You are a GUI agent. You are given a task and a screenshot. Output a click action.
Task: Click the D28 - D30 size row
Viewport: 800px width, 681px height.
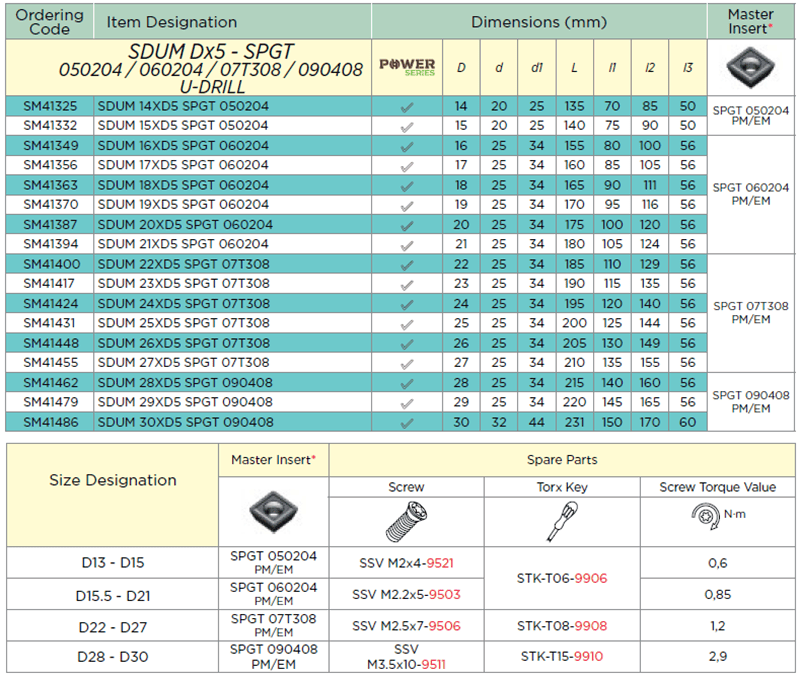(x=113, y=657)
